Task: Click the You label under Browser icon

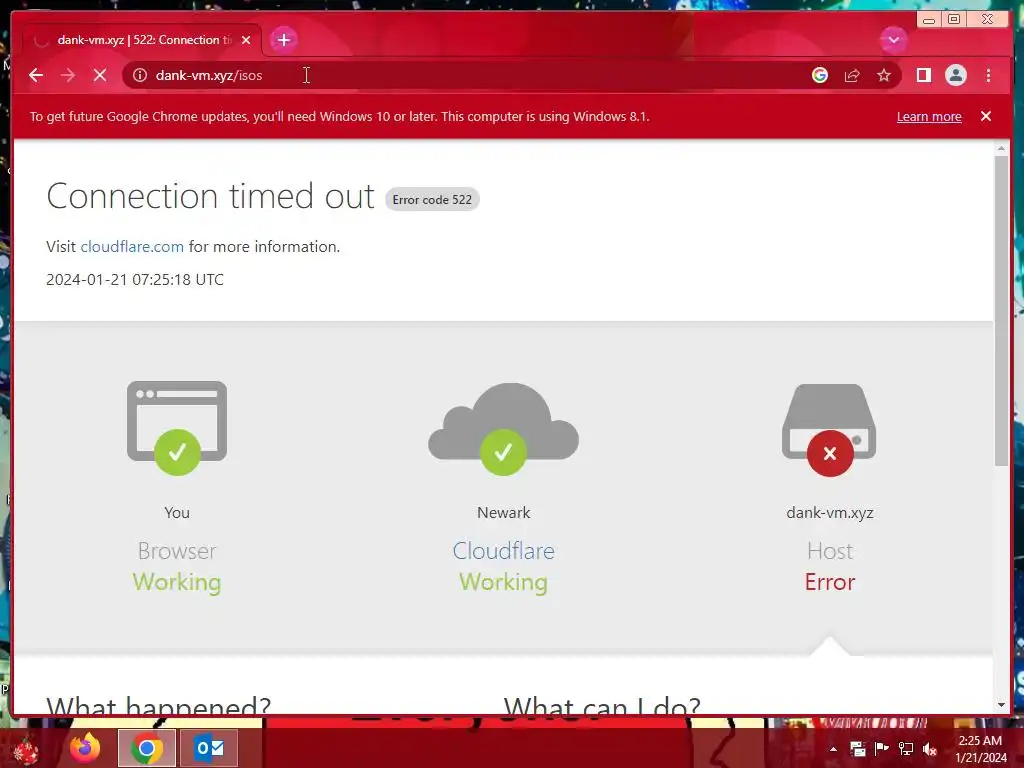Action: tap(177, 513)
